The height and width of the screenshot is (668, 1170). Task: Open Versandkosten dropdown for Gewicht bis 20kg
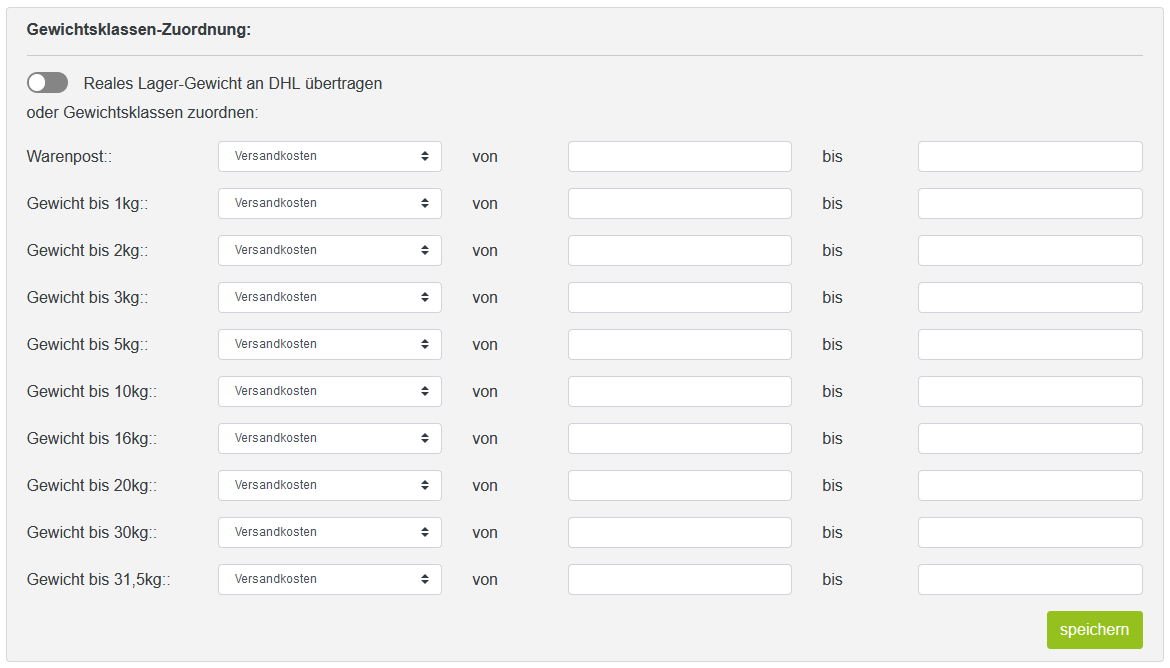330,486
